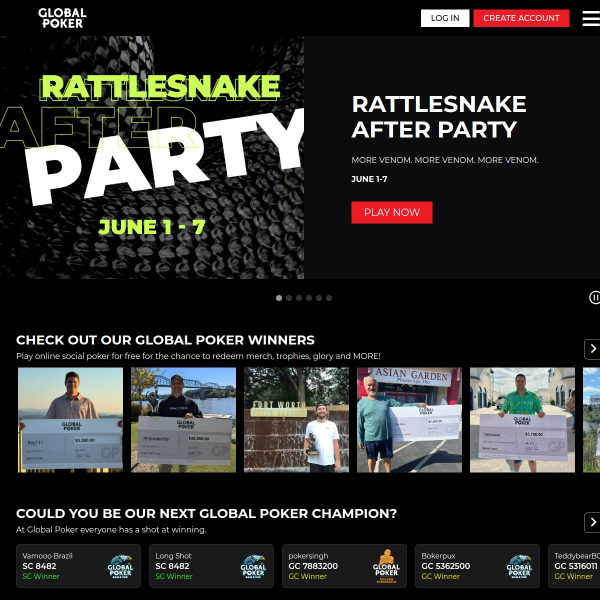Click 'At Global Poker everyone has a shot' text
The width and height of the screenshot is (600, 600).
click(111, 530)
